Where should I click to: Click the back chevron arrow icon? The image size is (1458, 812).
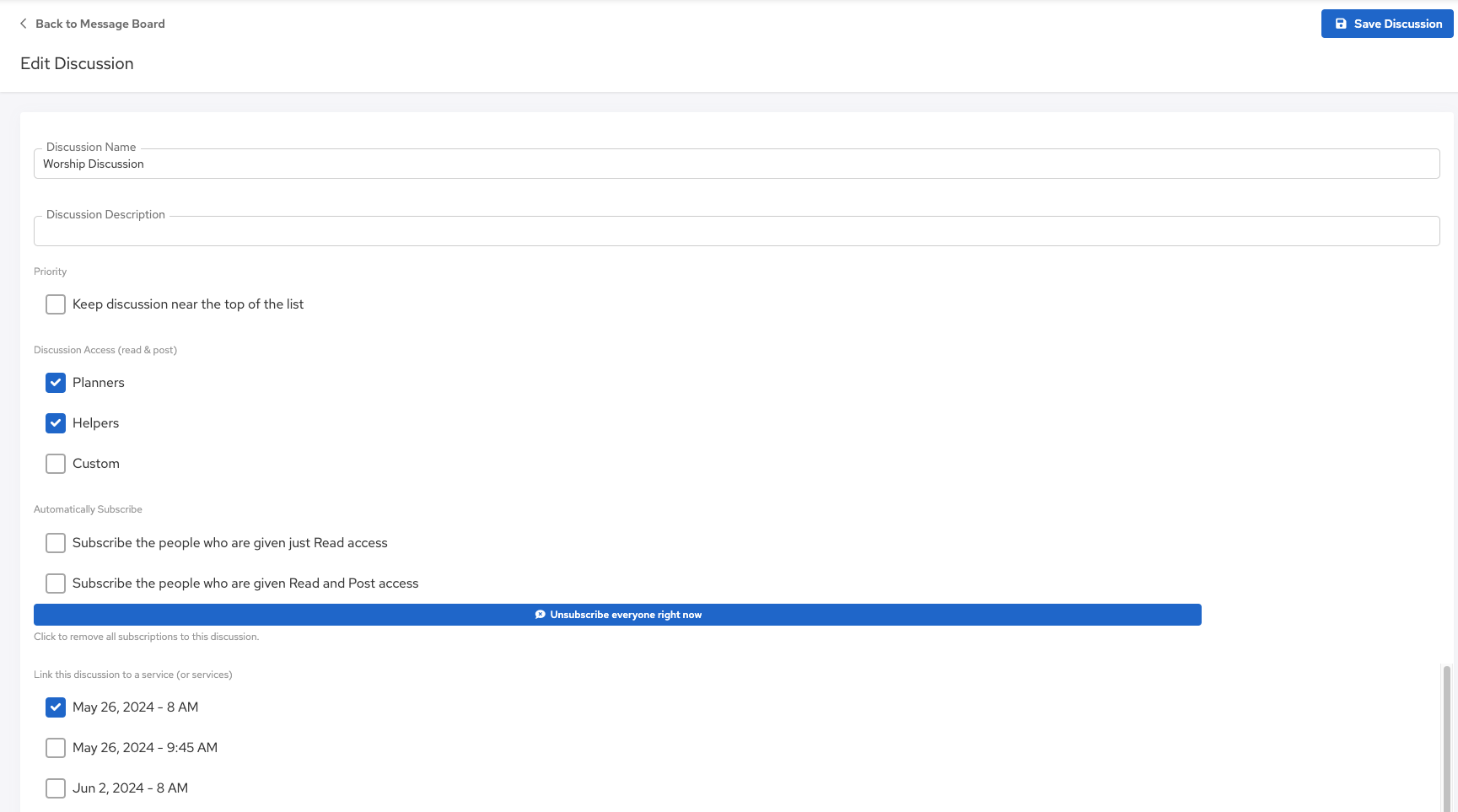point(23,24)
